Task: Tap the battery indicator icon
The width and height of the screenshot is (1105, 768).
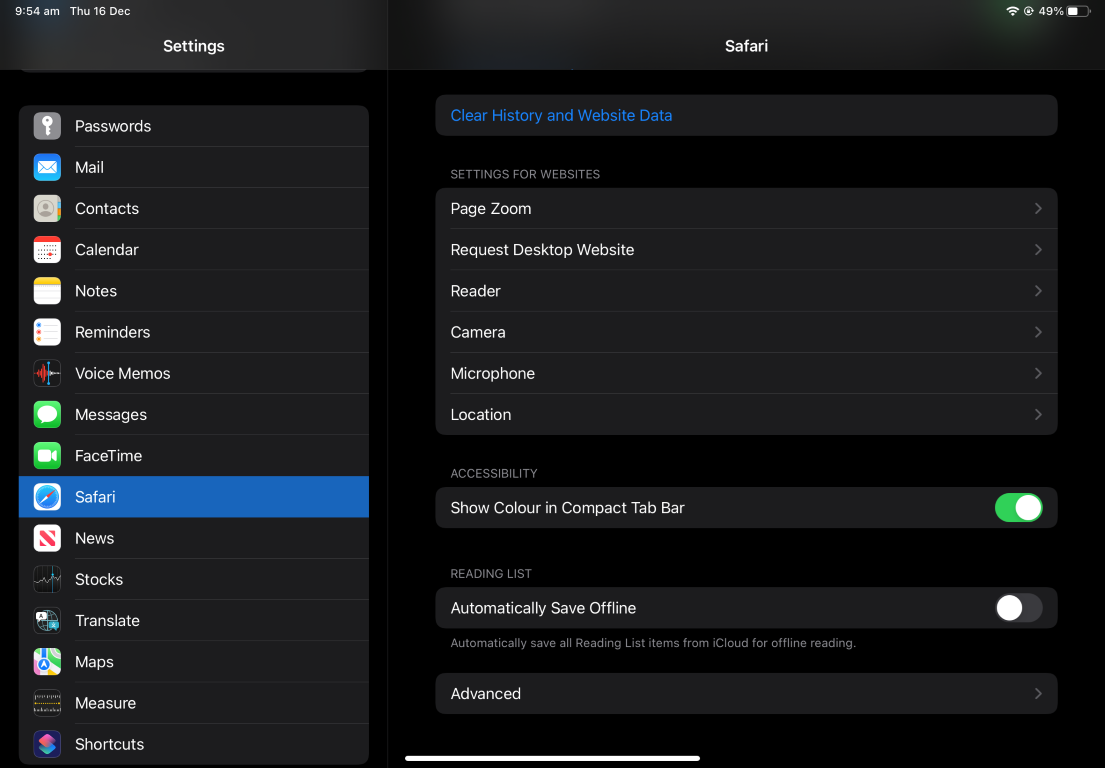Action: 1078,11
